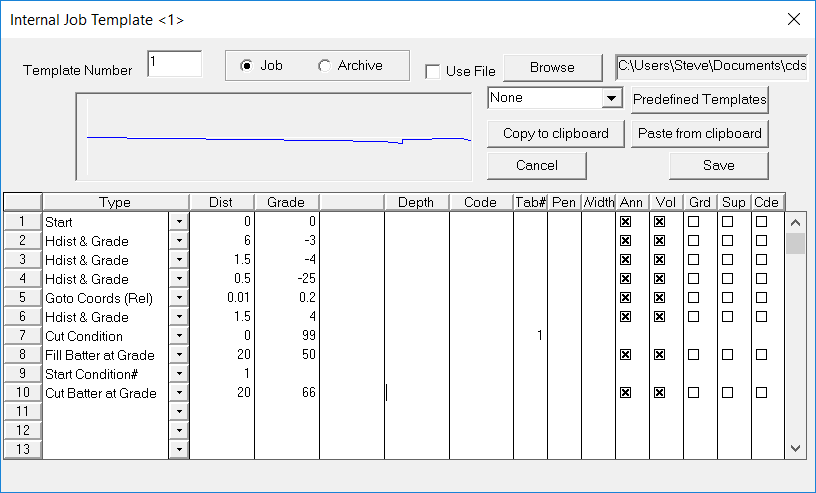
Task: Uncheck Ann checkbox in row 1
Action: [626, 221]
